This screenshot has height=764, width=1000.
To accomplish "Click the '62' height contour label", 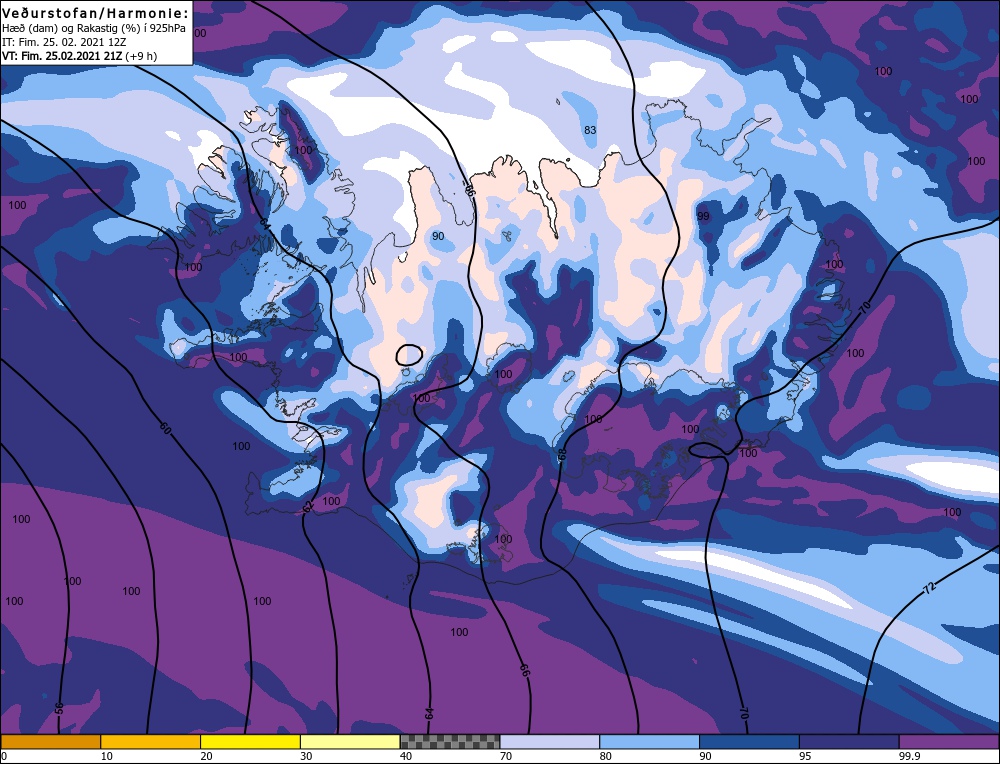I will [309, 506].
